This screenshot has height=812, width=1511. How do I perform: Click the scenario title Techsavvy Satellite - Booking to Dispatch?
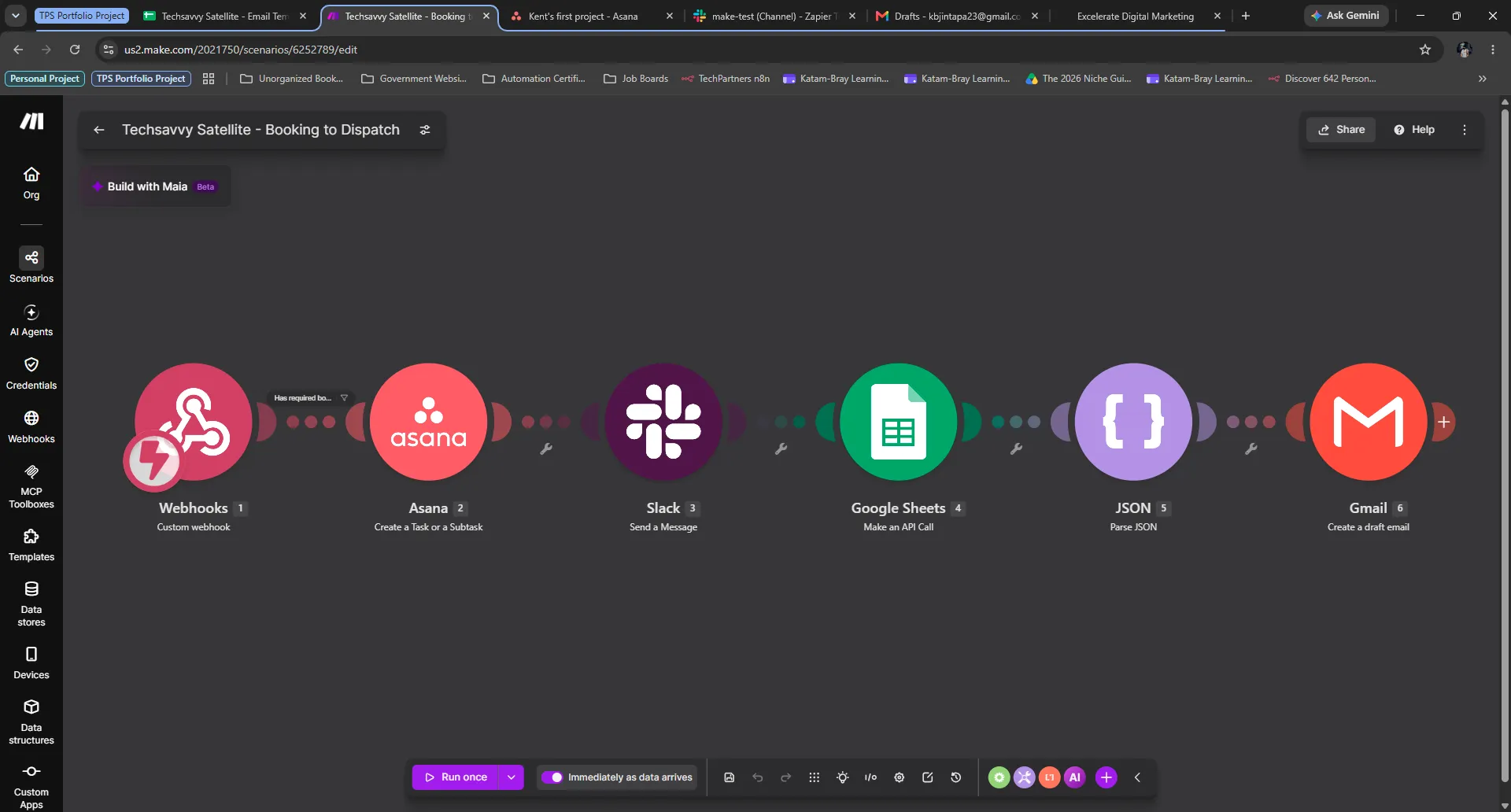click(x=260, y=130)
